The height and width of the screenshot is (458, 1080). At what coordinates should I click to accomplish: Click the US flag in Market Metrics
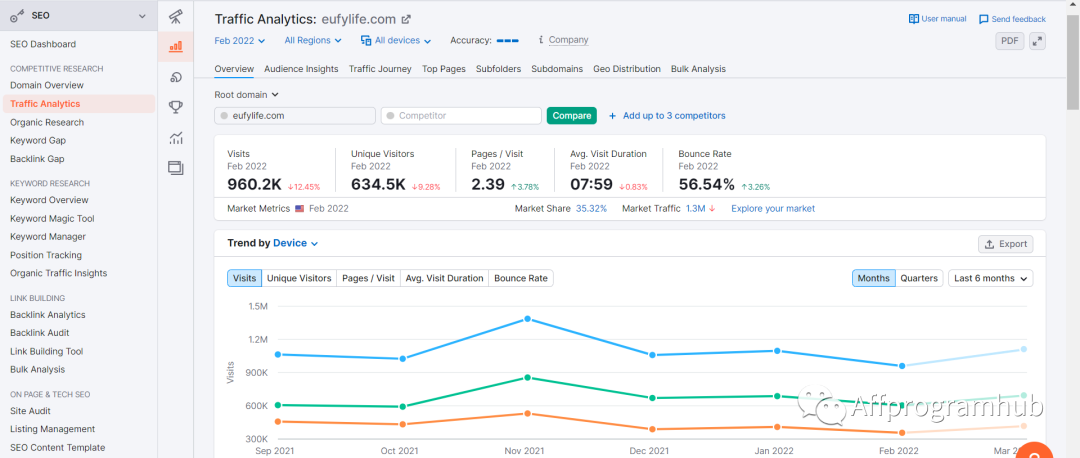pos(300,208)
